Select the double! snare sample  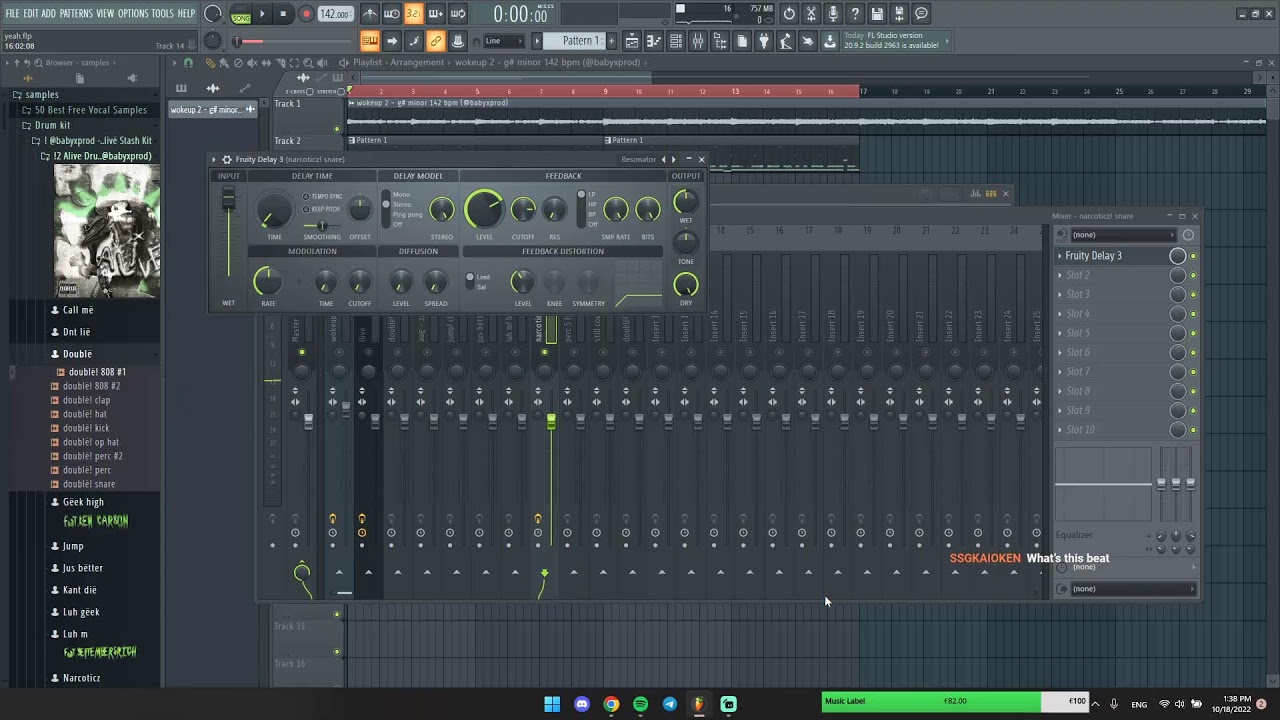pyautogui.click(x=89, y=484)
